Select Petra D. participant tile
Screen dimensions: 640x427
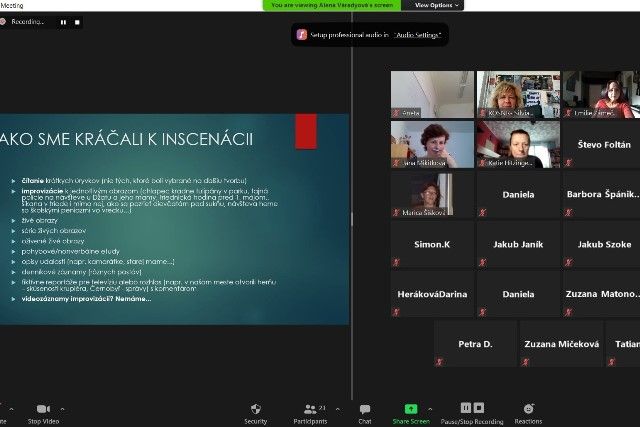pos(475,343)
